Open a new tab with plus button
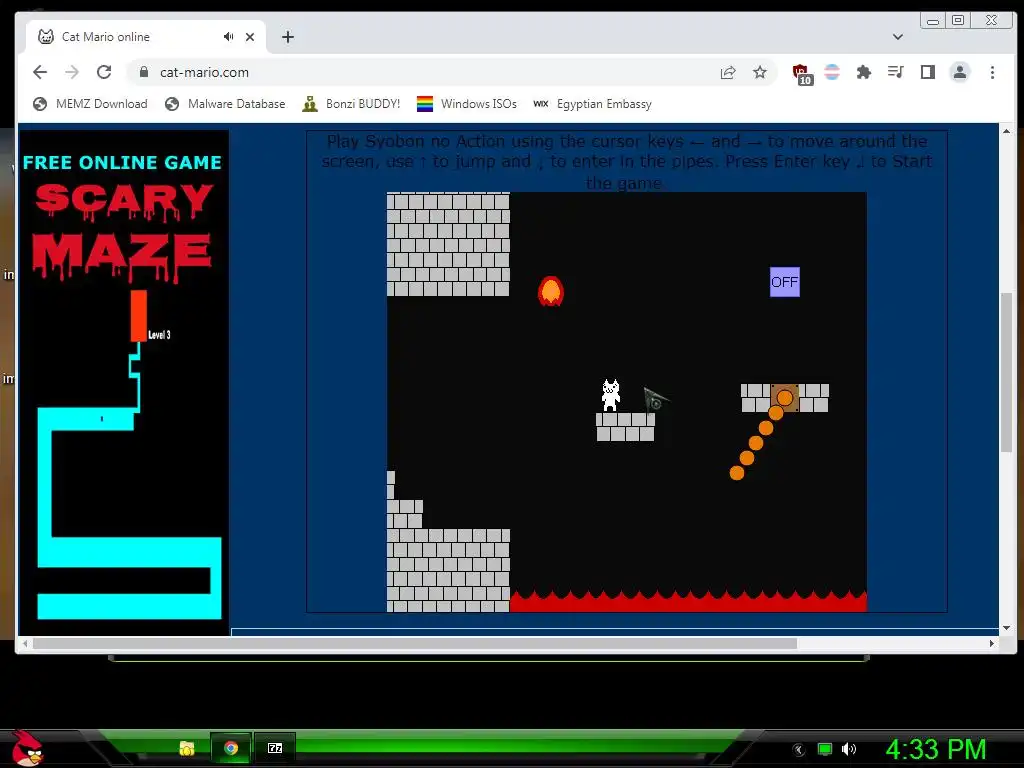The image size is (1024, 768). (288, 37)
